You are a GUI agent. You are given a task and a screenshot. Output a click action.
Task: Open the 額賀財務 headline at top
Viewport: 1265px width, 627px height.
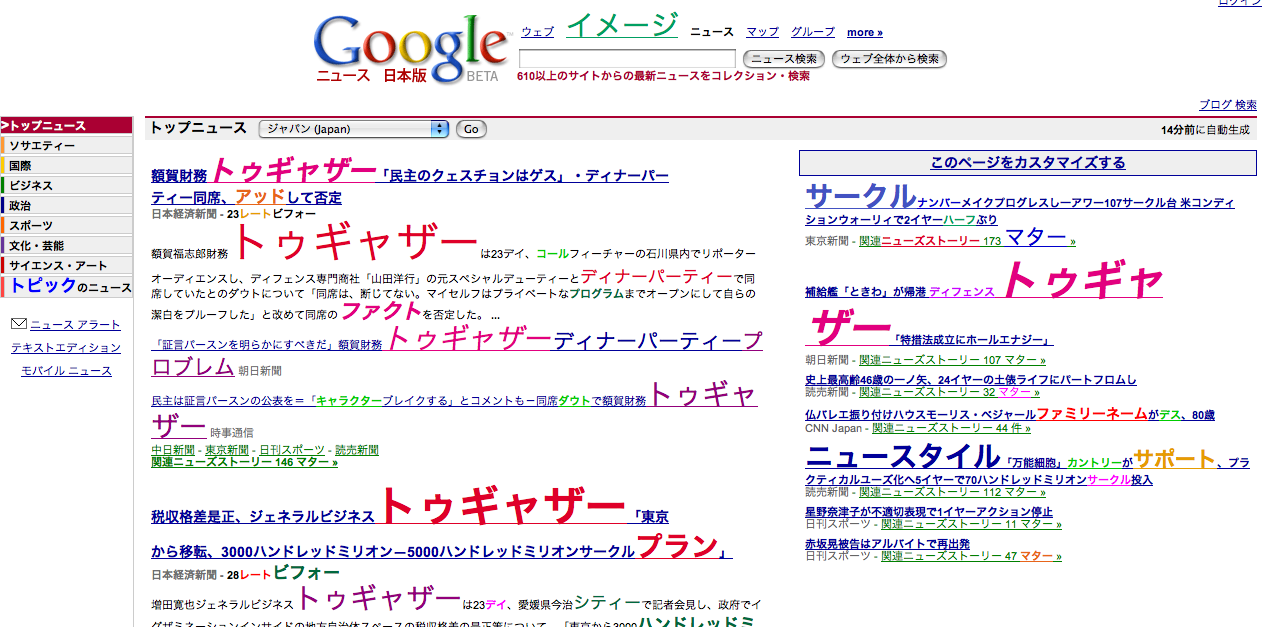(x=410, y=181)
